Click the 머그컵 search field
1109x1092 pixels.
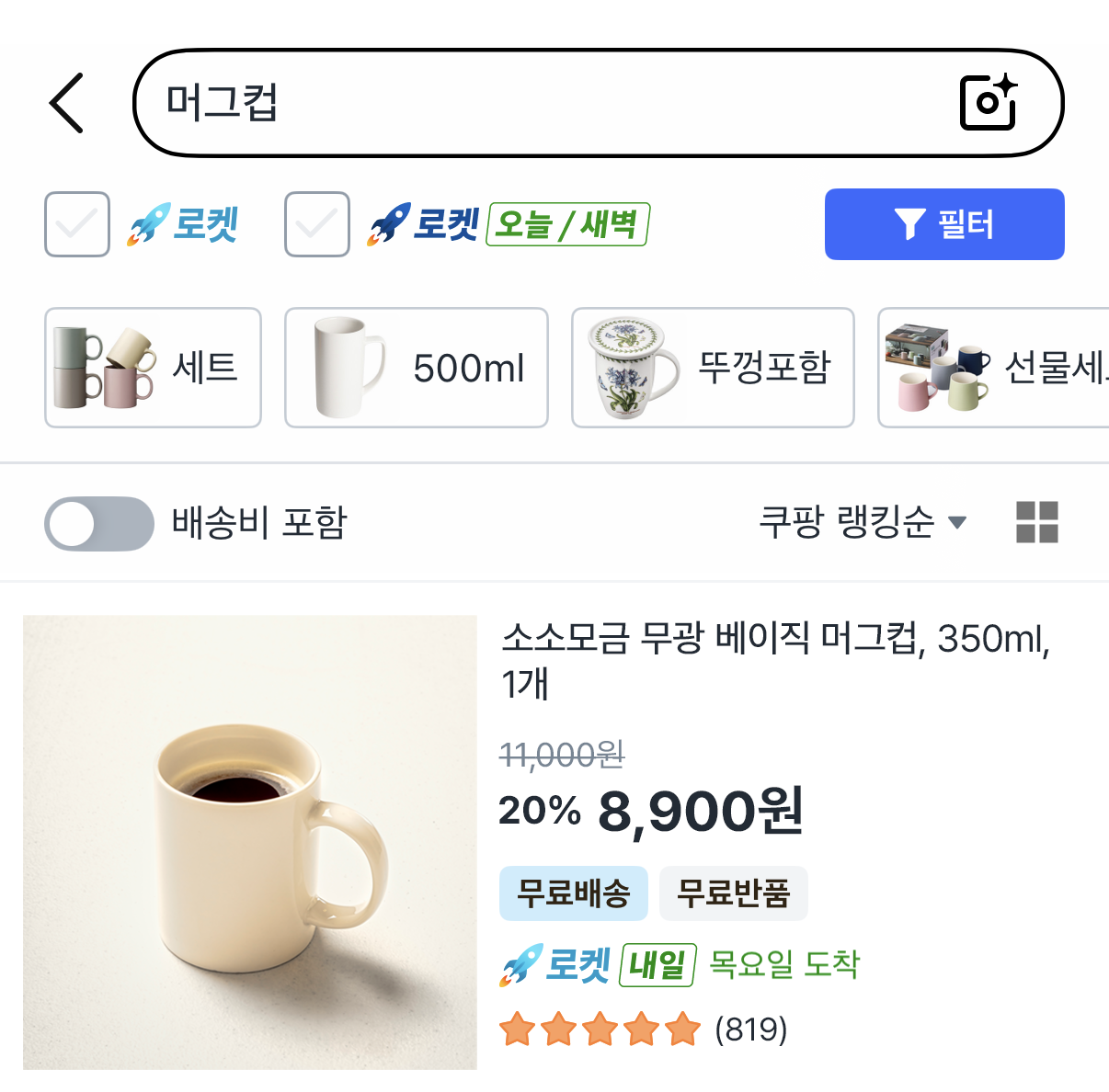click(x=552, y=102)
